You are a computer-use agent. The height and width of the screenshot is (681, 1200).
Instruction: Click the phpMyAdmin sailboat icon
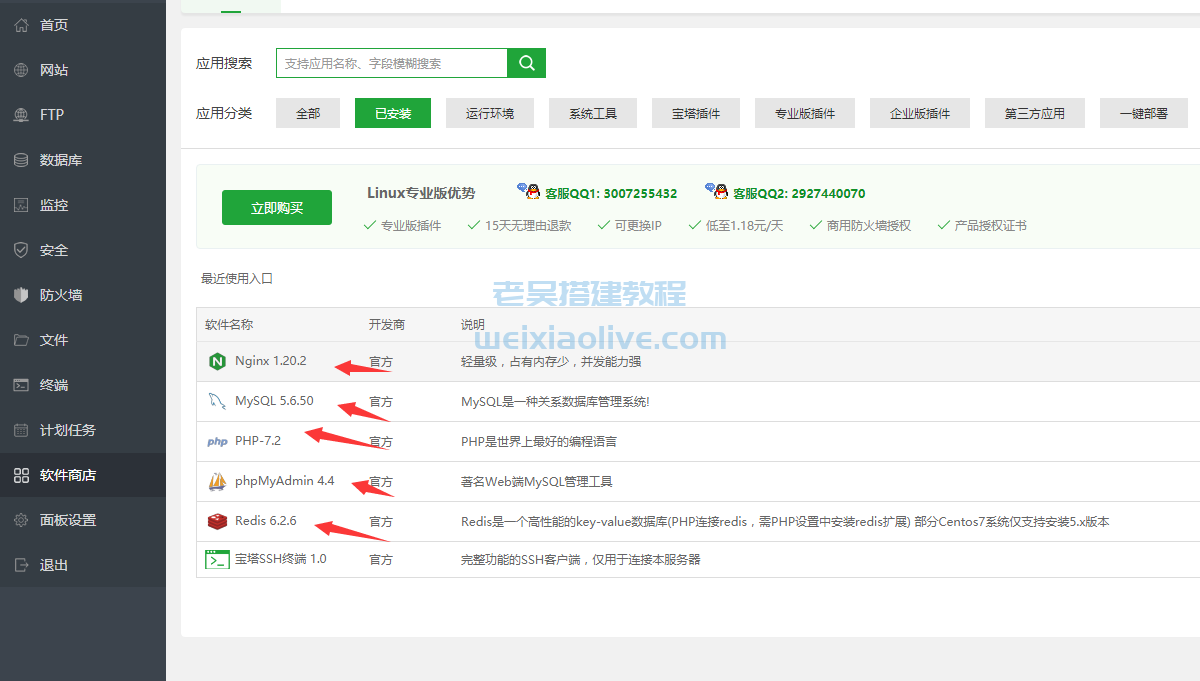tap(217, 481)
